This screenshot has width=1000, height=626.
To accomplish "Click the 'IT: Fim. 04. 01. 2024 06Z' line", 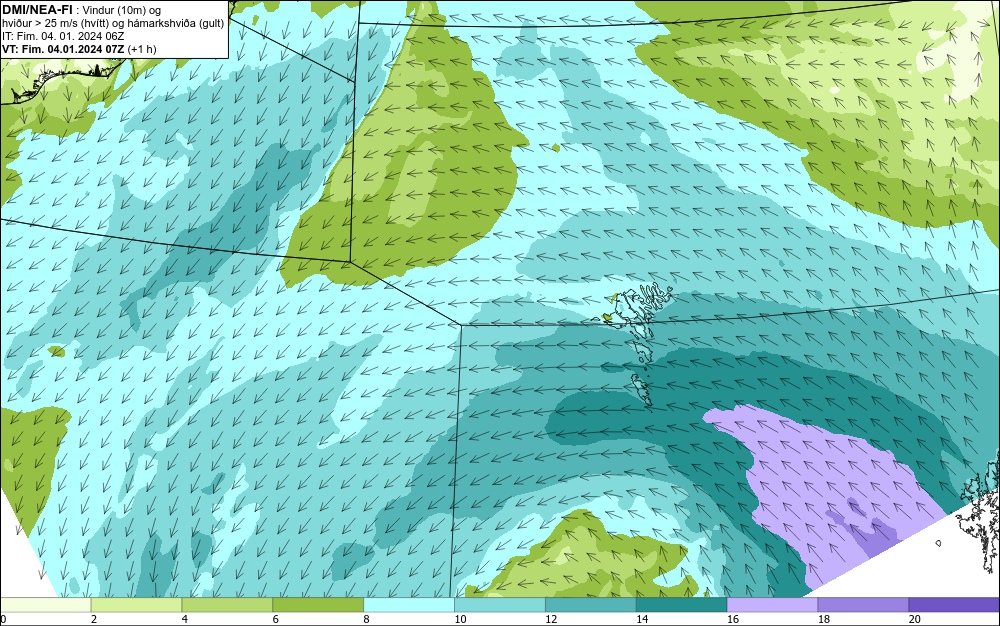I will click(x=63, y=36).
